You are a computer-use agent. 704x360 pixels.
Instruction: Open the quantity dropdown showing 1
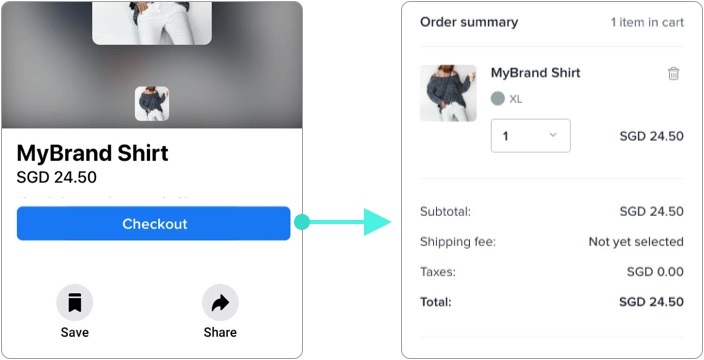pos(531,136)
